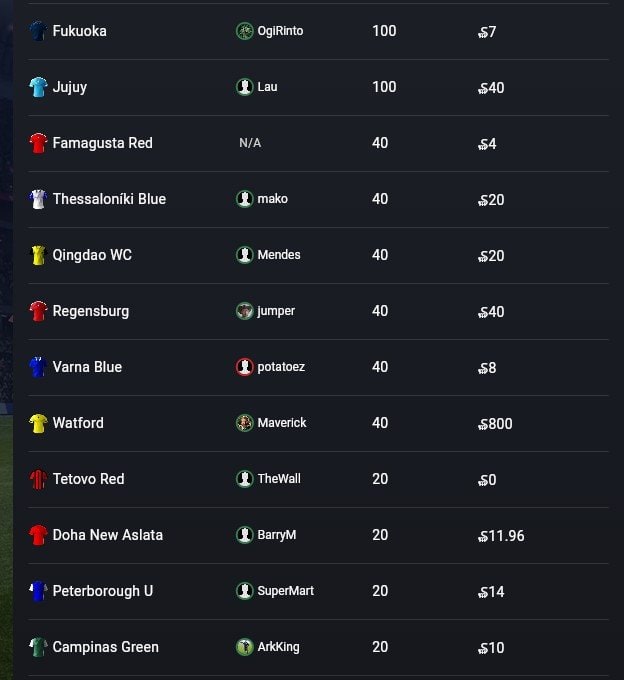624x680 pixels.
Task: Click the Watford 800 price value
Action: (496, 424)
